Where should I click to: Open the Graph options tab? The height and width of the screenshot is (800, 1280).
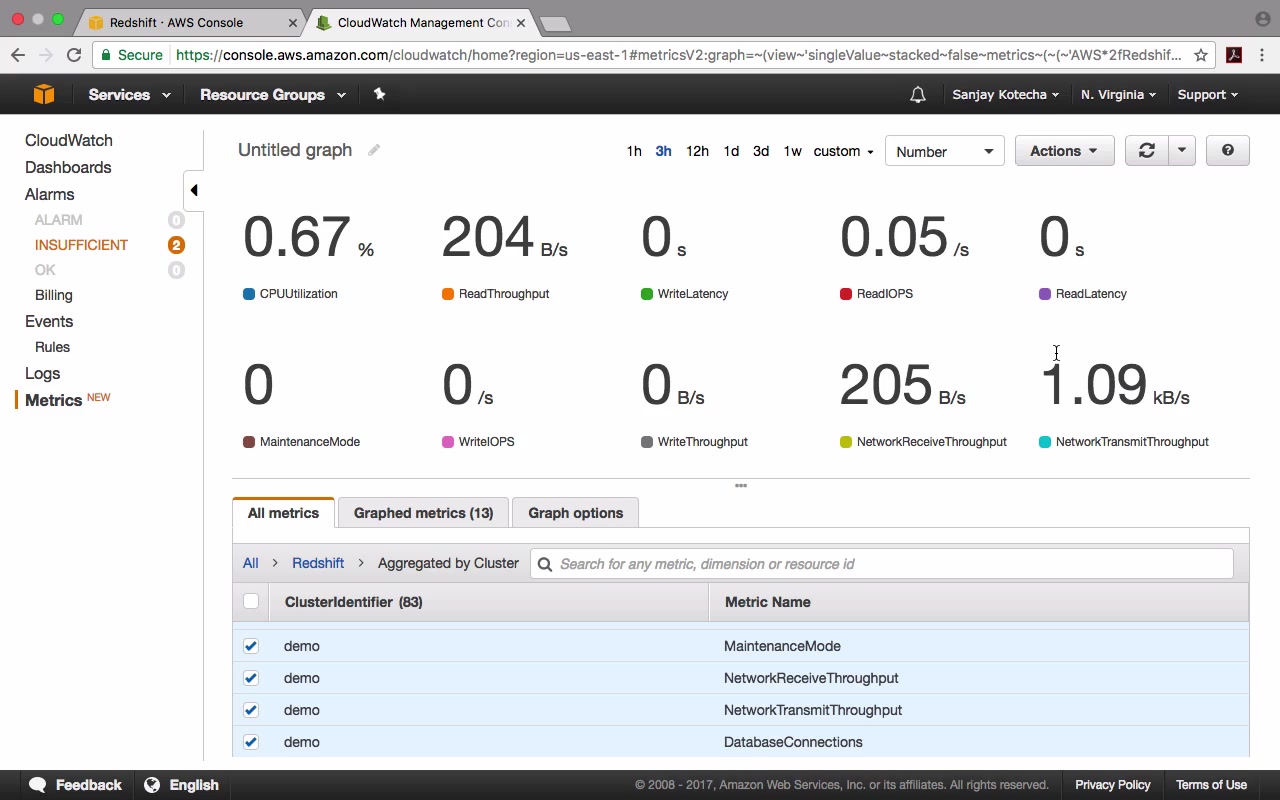[576, 513]
